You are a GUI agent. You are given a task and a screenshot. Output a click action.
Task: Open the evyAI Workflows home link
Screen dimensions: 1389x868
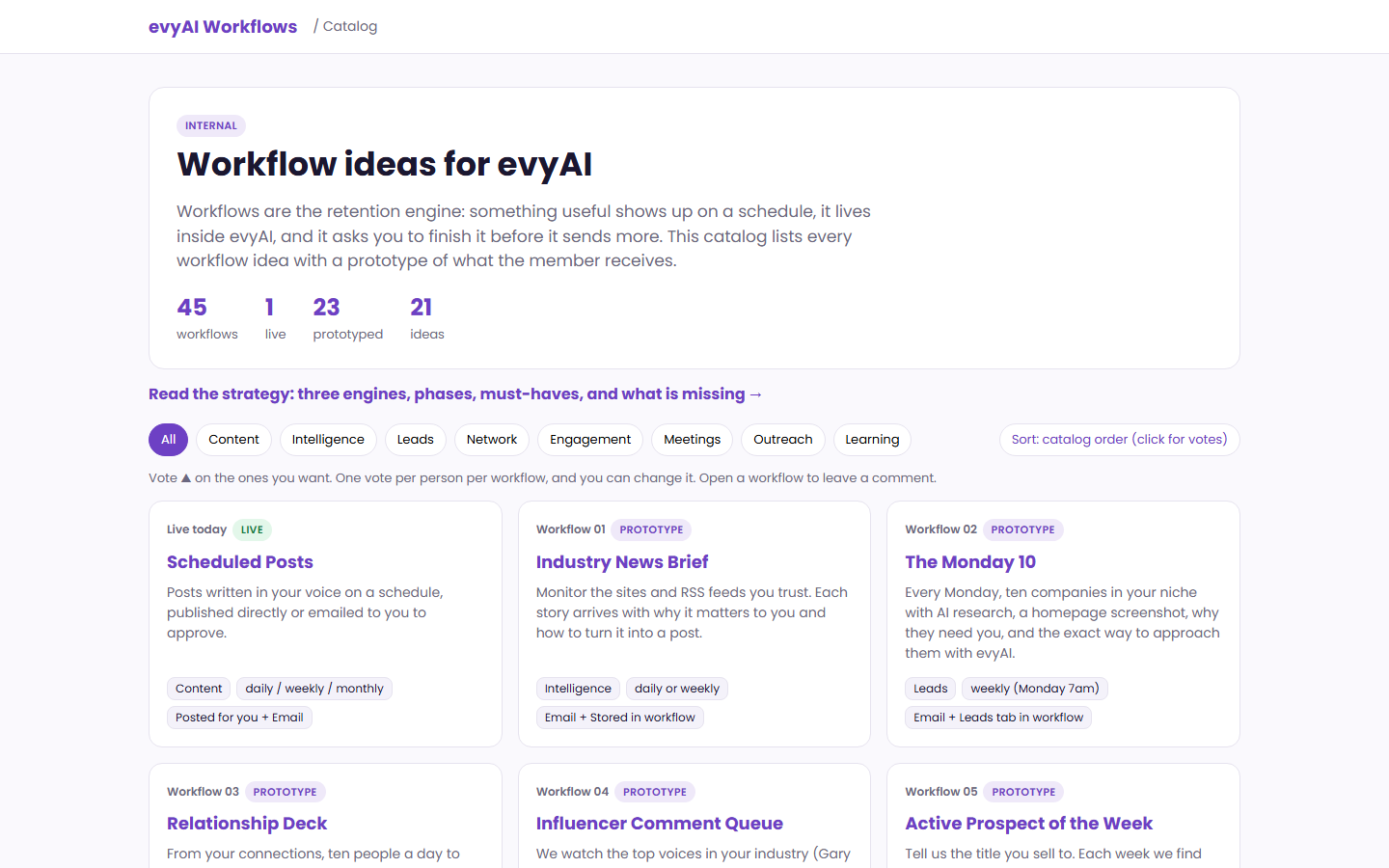click(223, 27)
